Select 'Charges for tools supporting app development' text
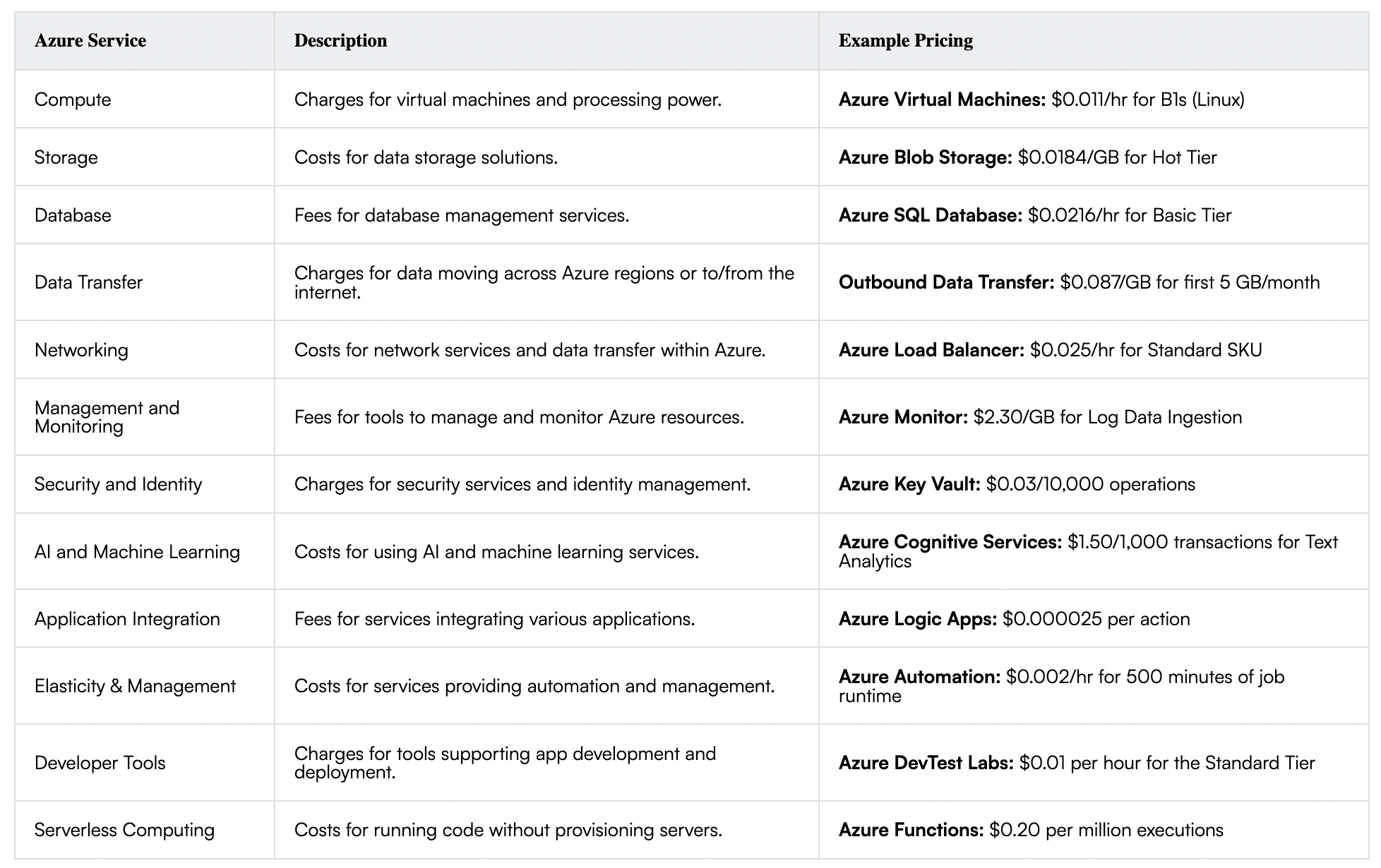Screen dimensions: 1381x868 click(x=505, y=763)
